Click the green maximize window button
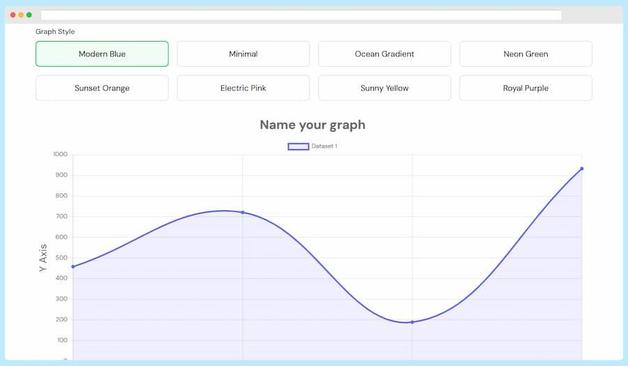The width and height of the screenshot is (628, 366). pyautogui.click(x=29, y=15)
